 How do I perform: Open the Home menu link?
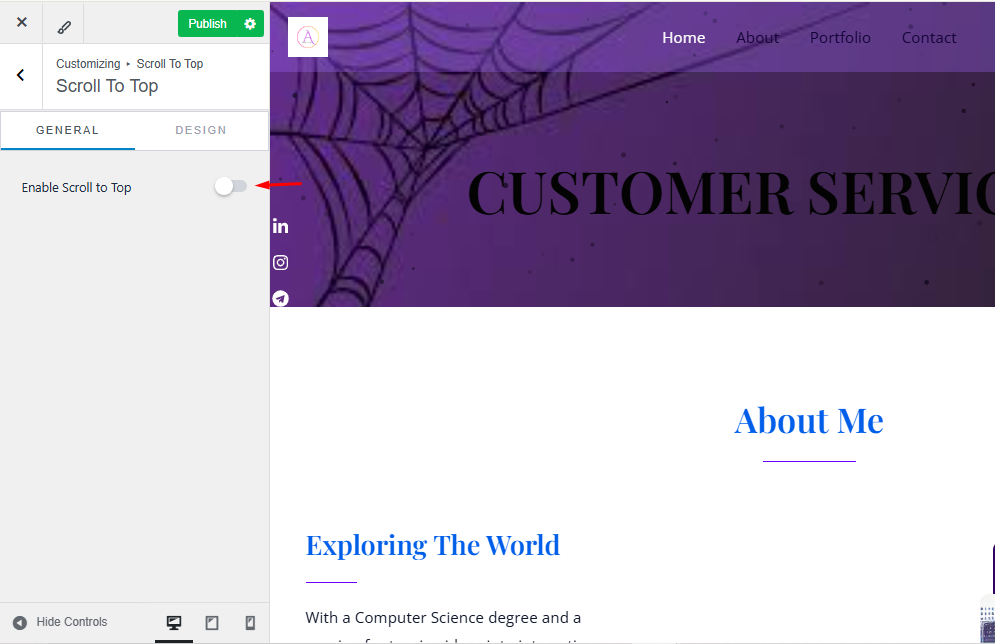point(683,37)
